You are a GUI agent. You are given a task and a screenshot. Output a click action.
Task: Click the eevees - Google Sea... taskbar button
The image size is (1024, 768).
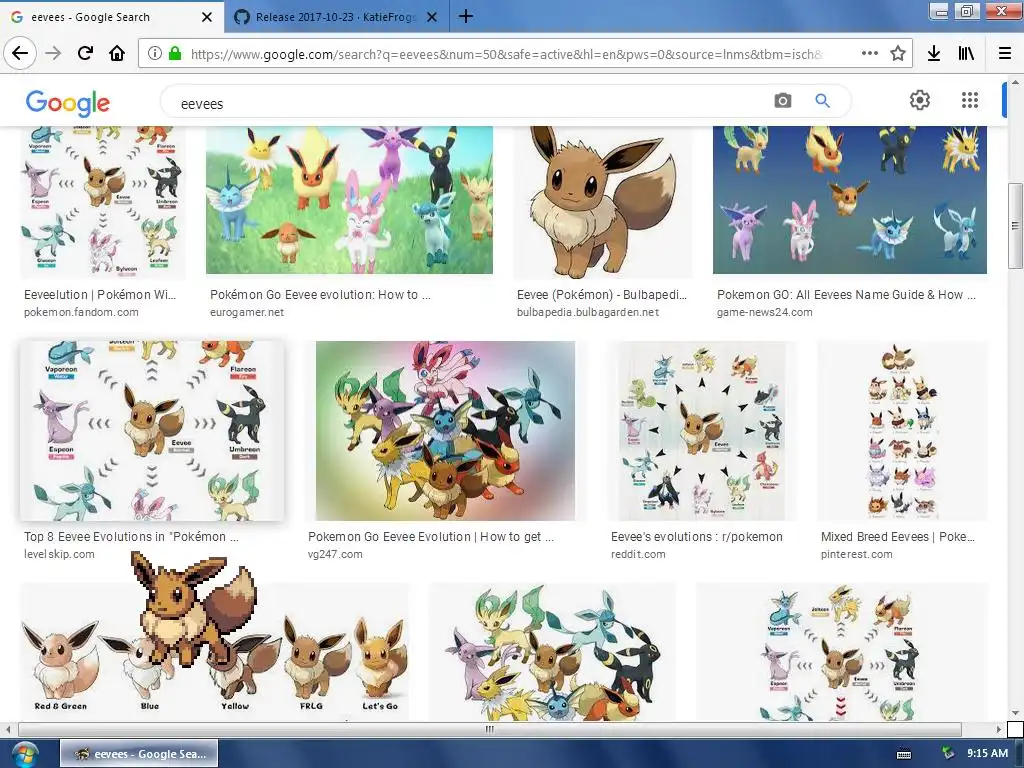click(139, 754)
